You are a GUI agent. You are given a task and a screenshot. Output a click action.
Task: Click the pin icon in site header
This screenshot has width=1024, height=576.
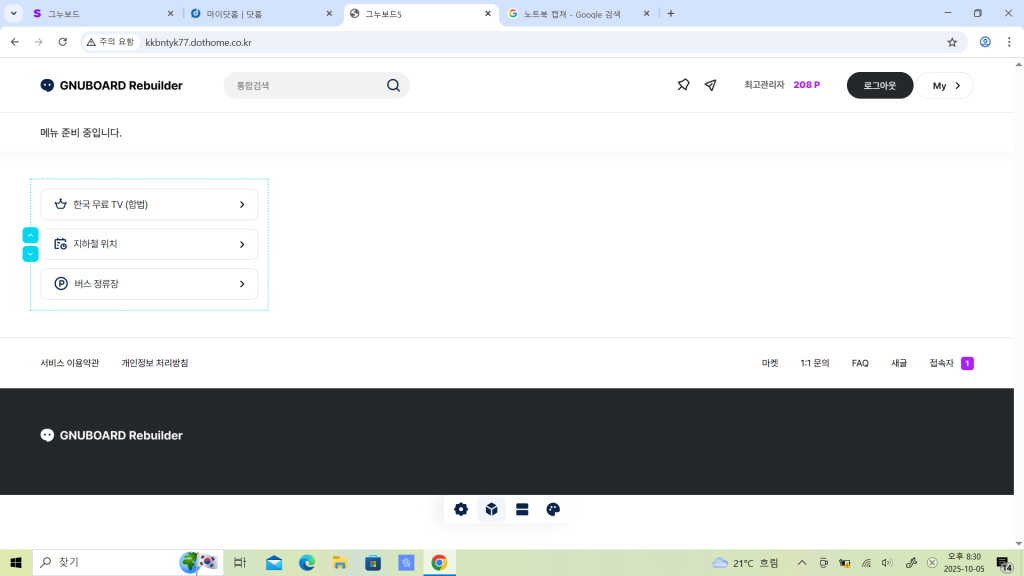tap(683, 86)
